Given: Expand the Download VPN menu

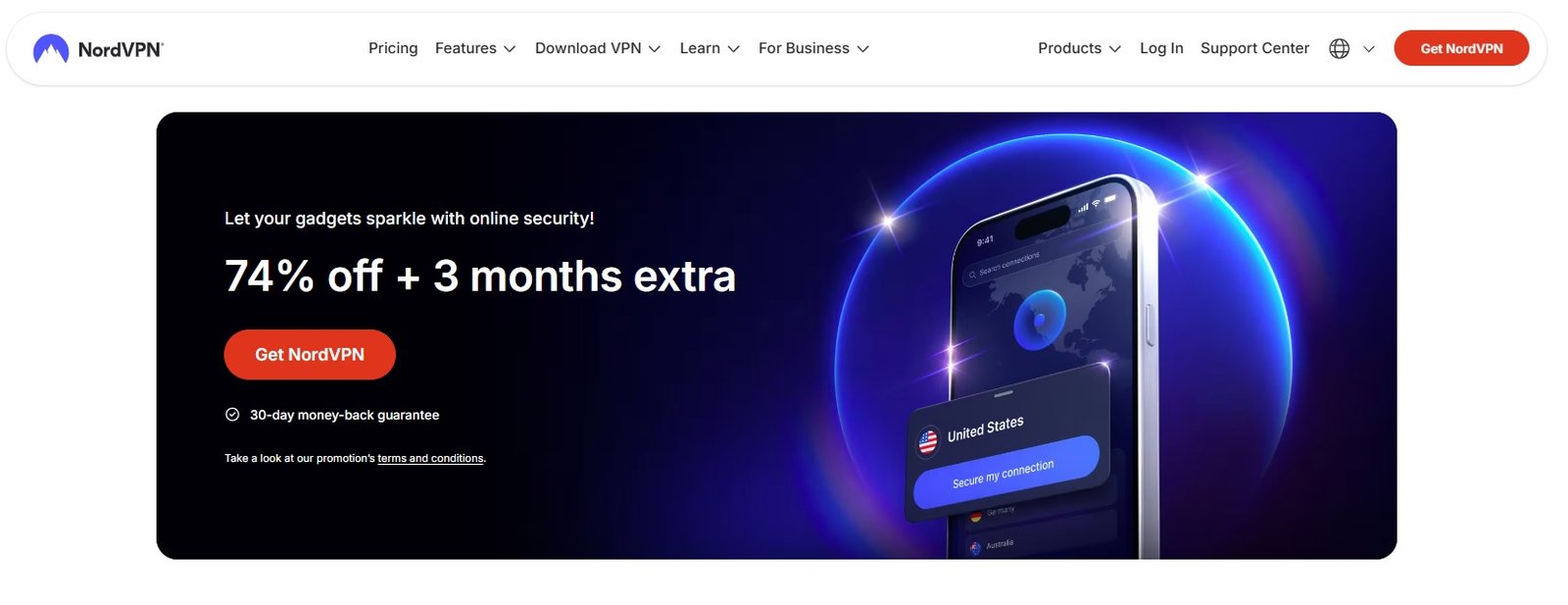Looking at the screenshot, I should 598,49.
